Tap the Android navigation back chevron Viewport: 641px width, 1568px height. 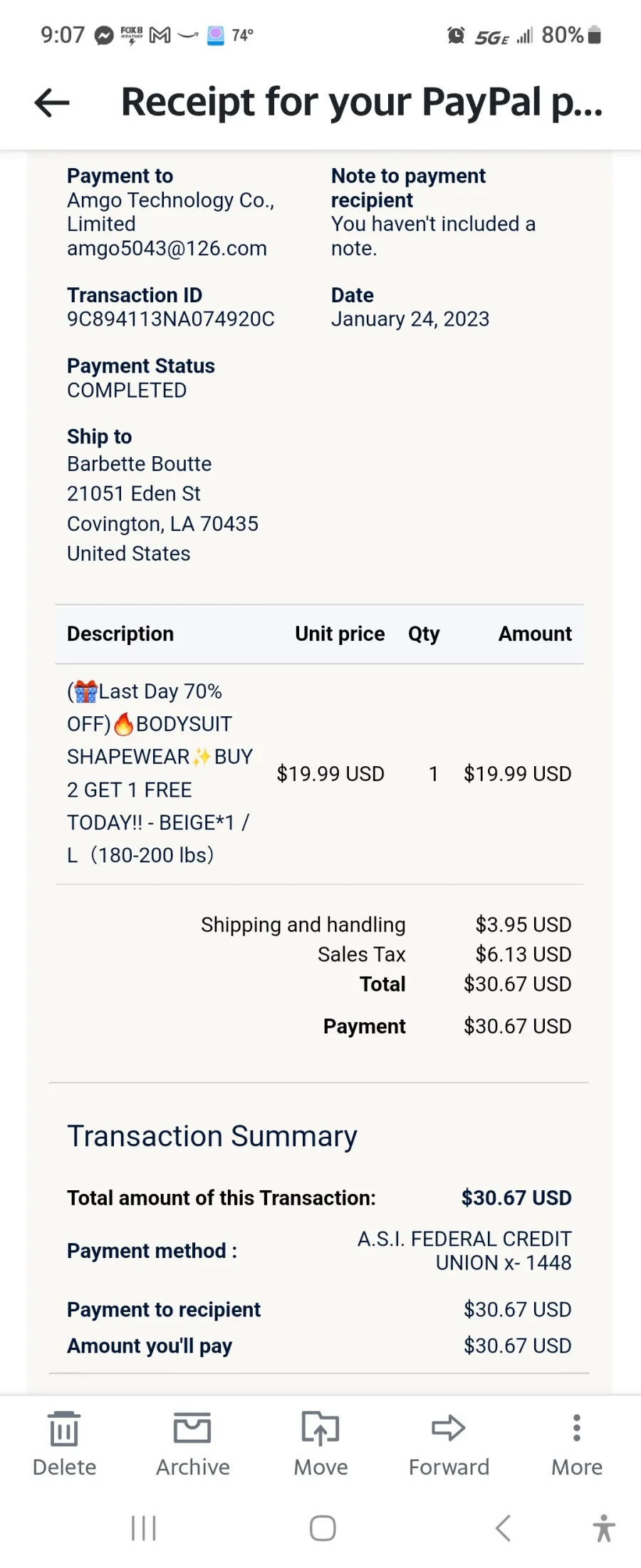(x=503, y=1528)
